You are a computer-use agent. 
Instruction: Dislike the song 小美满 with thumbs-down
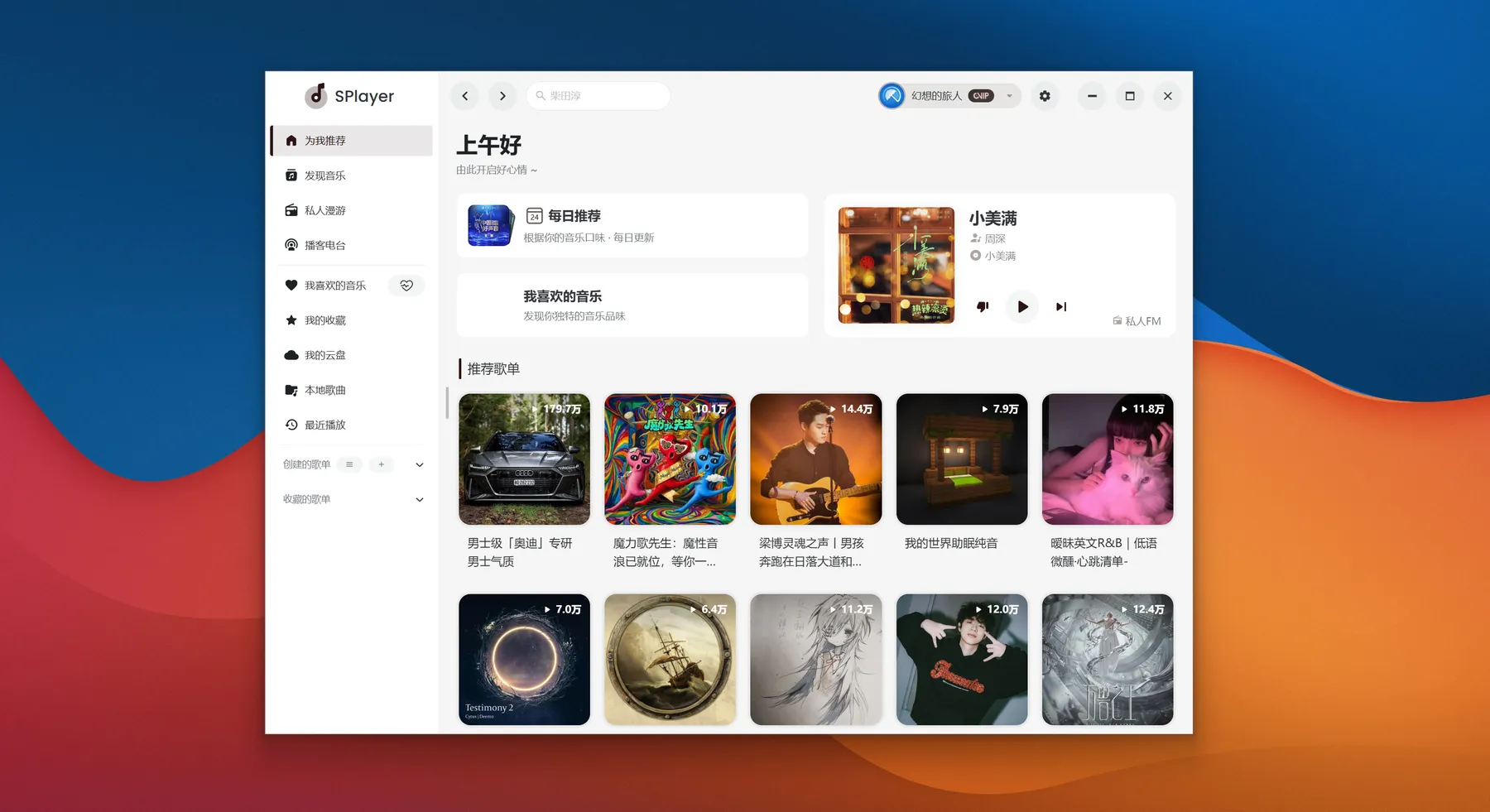(x=983, y=307)
